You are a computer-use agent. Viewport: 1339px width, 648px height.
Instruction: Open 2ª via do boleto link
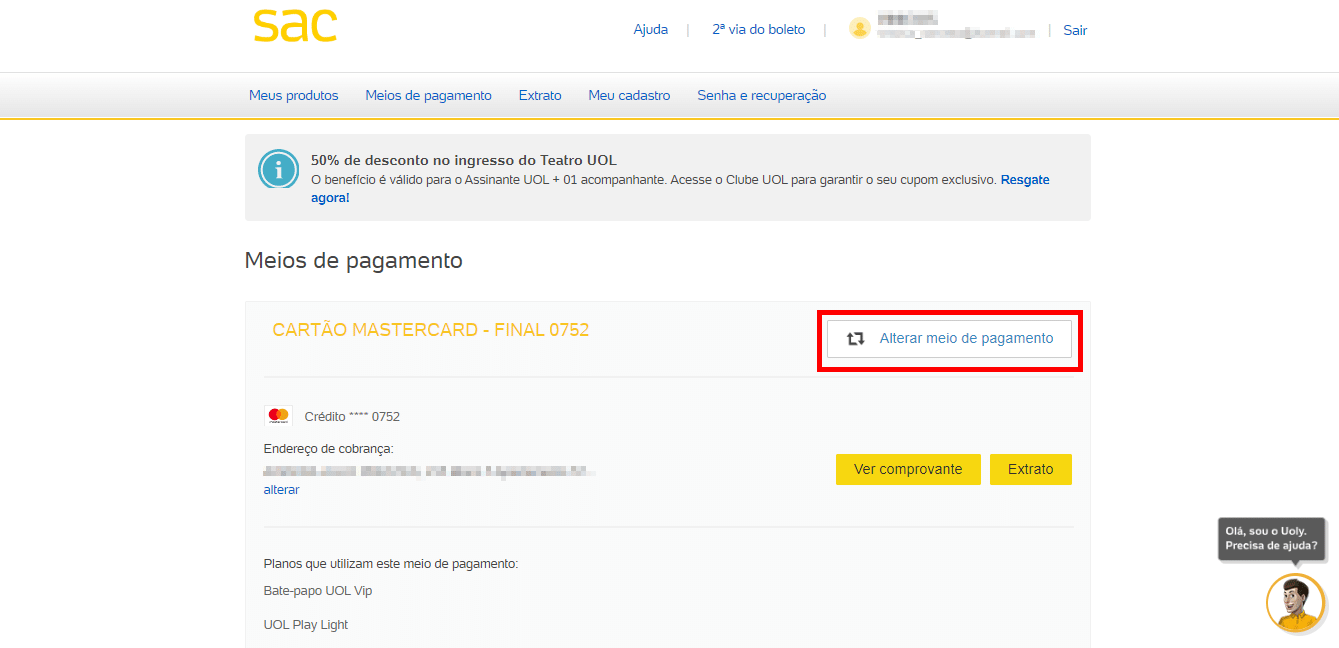759,30
